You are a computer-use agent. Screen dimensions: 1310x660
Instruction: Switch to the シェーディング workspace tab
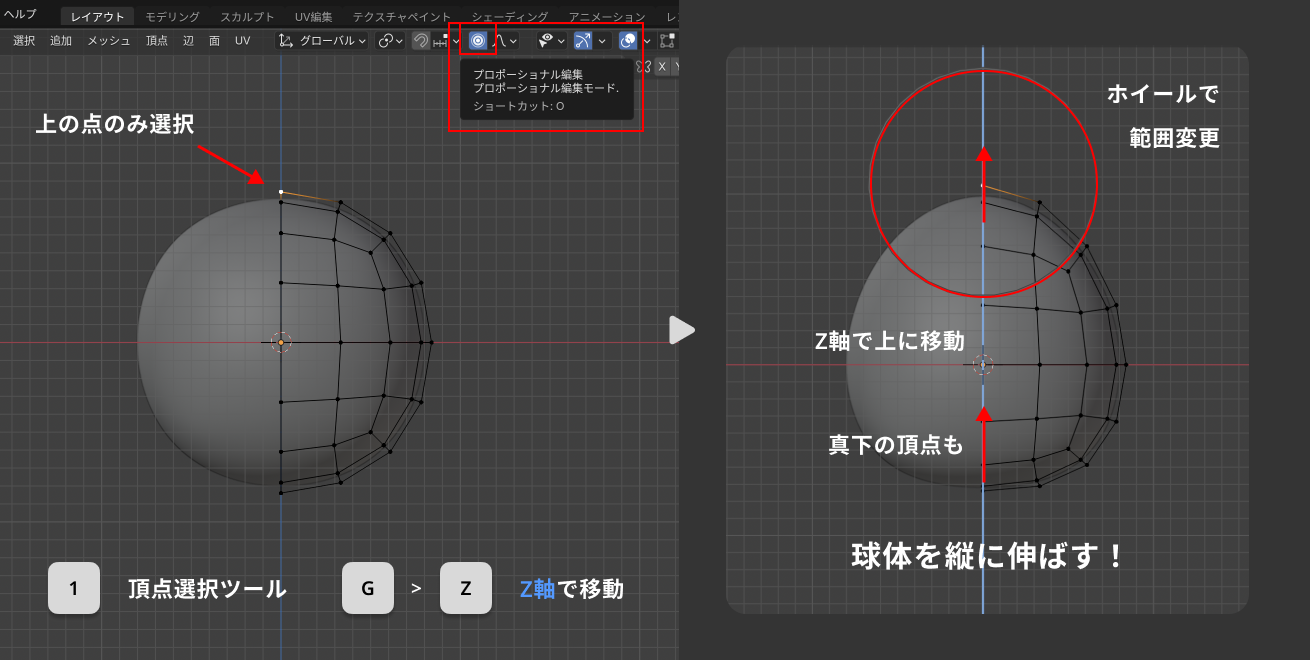point(510,17)
